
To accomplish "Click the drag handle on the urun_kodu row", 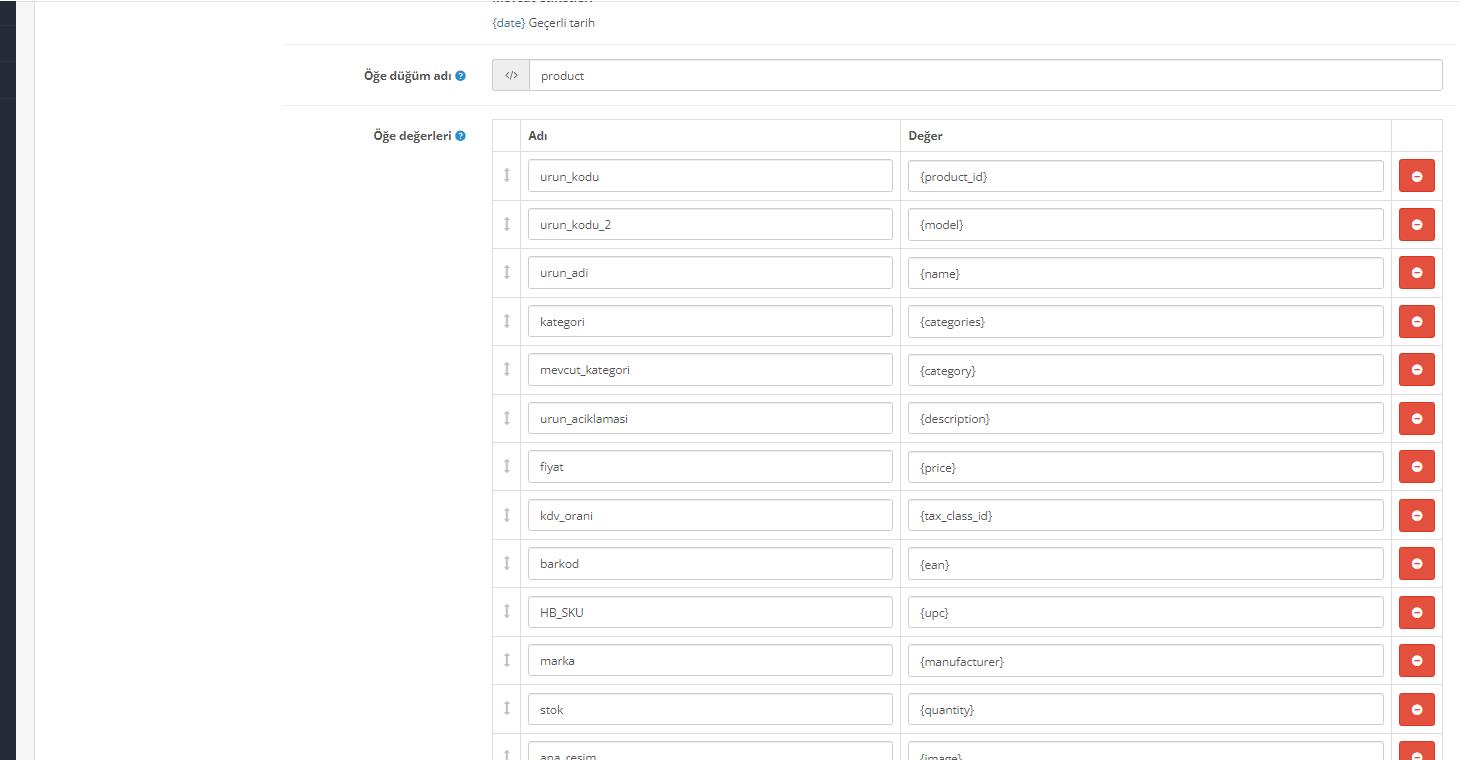I will coord(507,175).
